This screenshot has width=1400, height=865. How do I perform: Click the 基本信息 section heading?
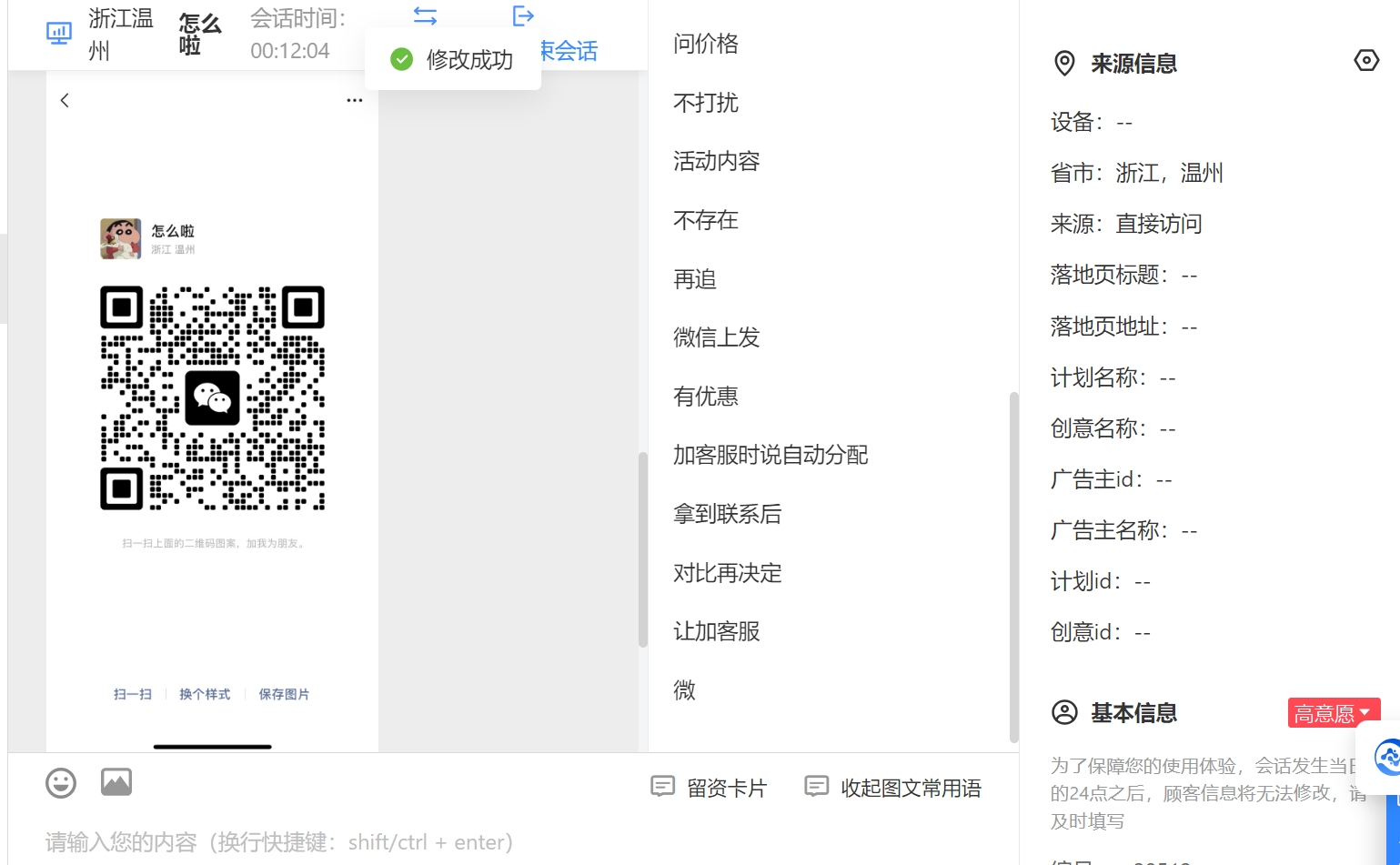(x=1134, y=713)
